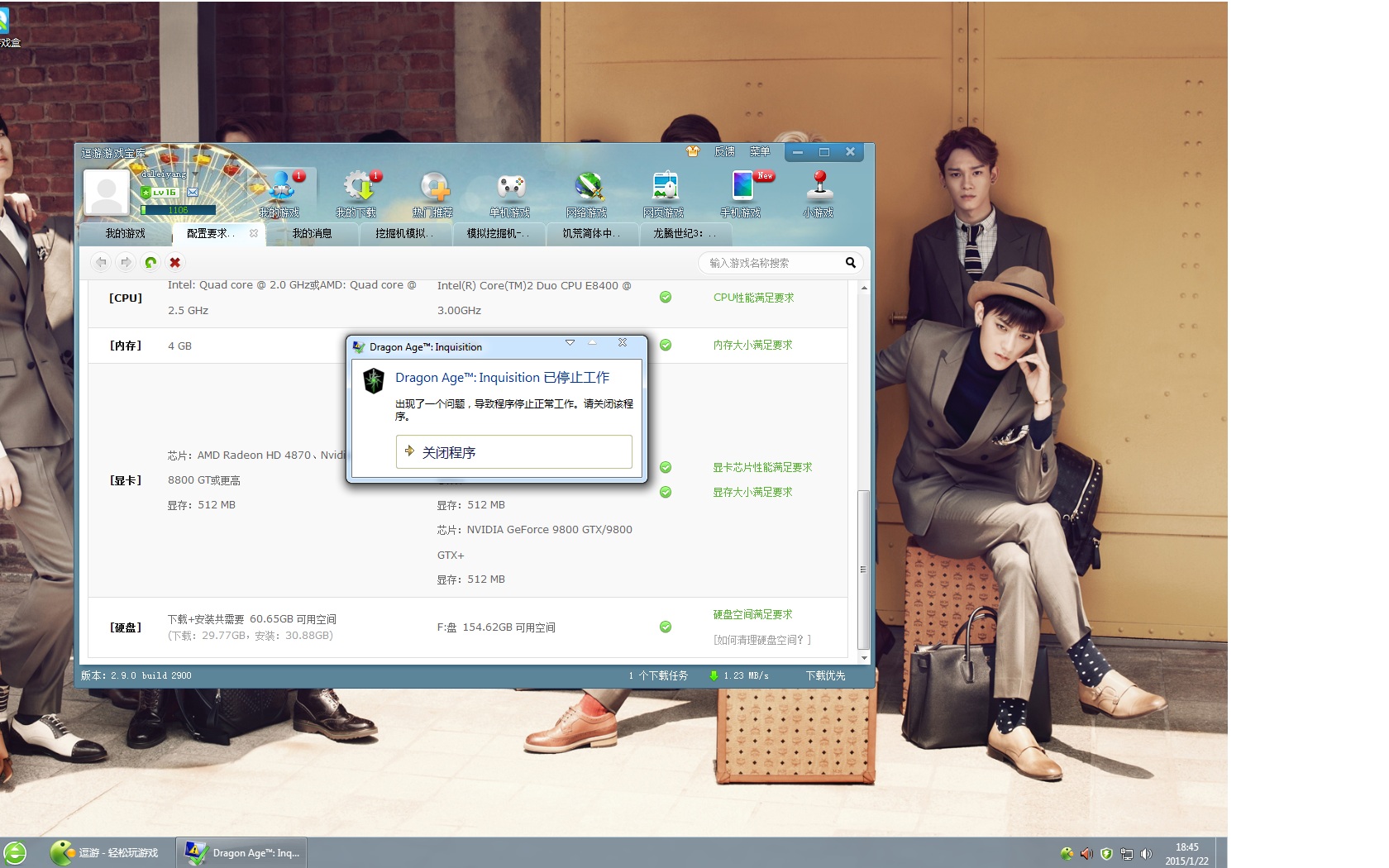Viewport: 1389px width, 868px height.
Task: Open the 饥荒简体中 tab
Action: [591, 234]
